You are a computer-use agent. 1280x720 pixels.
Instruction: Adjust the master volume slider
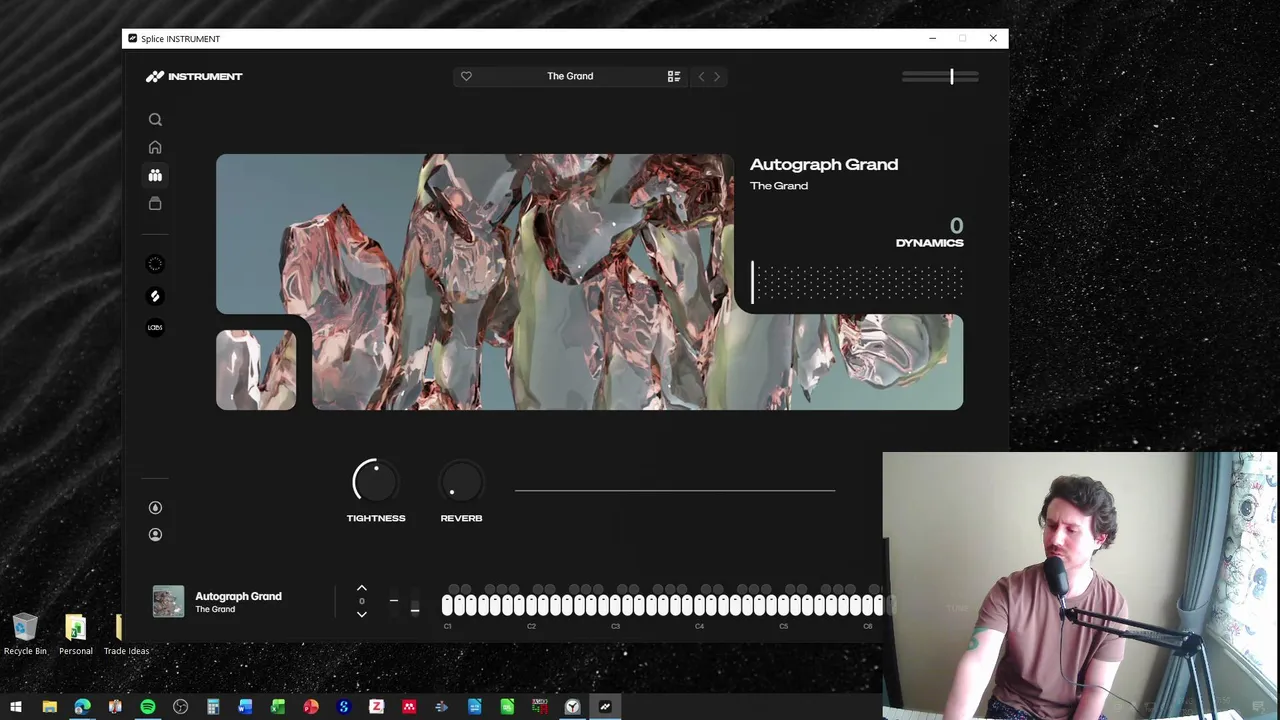(940, 76)
